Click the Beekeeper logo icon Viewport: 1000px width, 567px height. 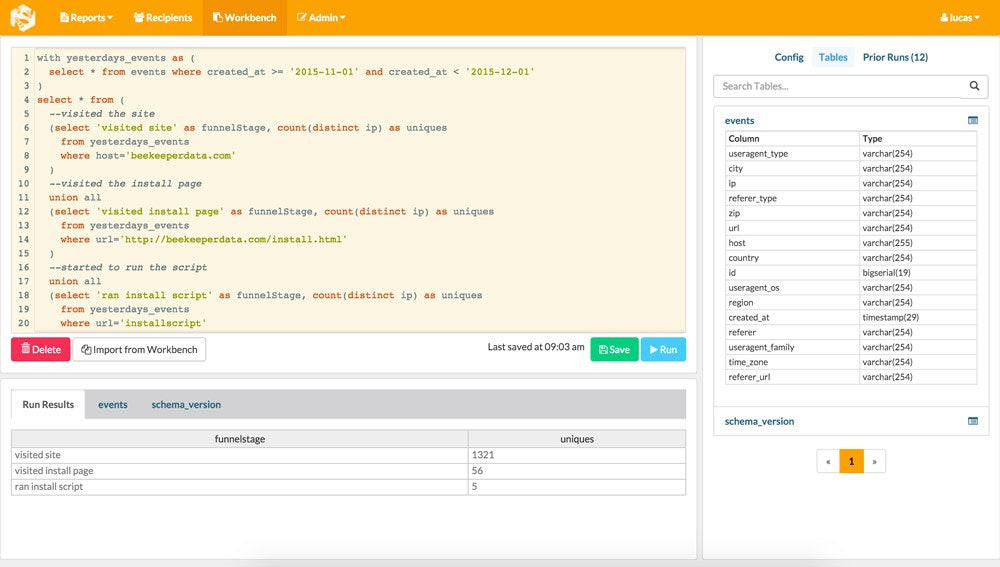pos(22,17)
